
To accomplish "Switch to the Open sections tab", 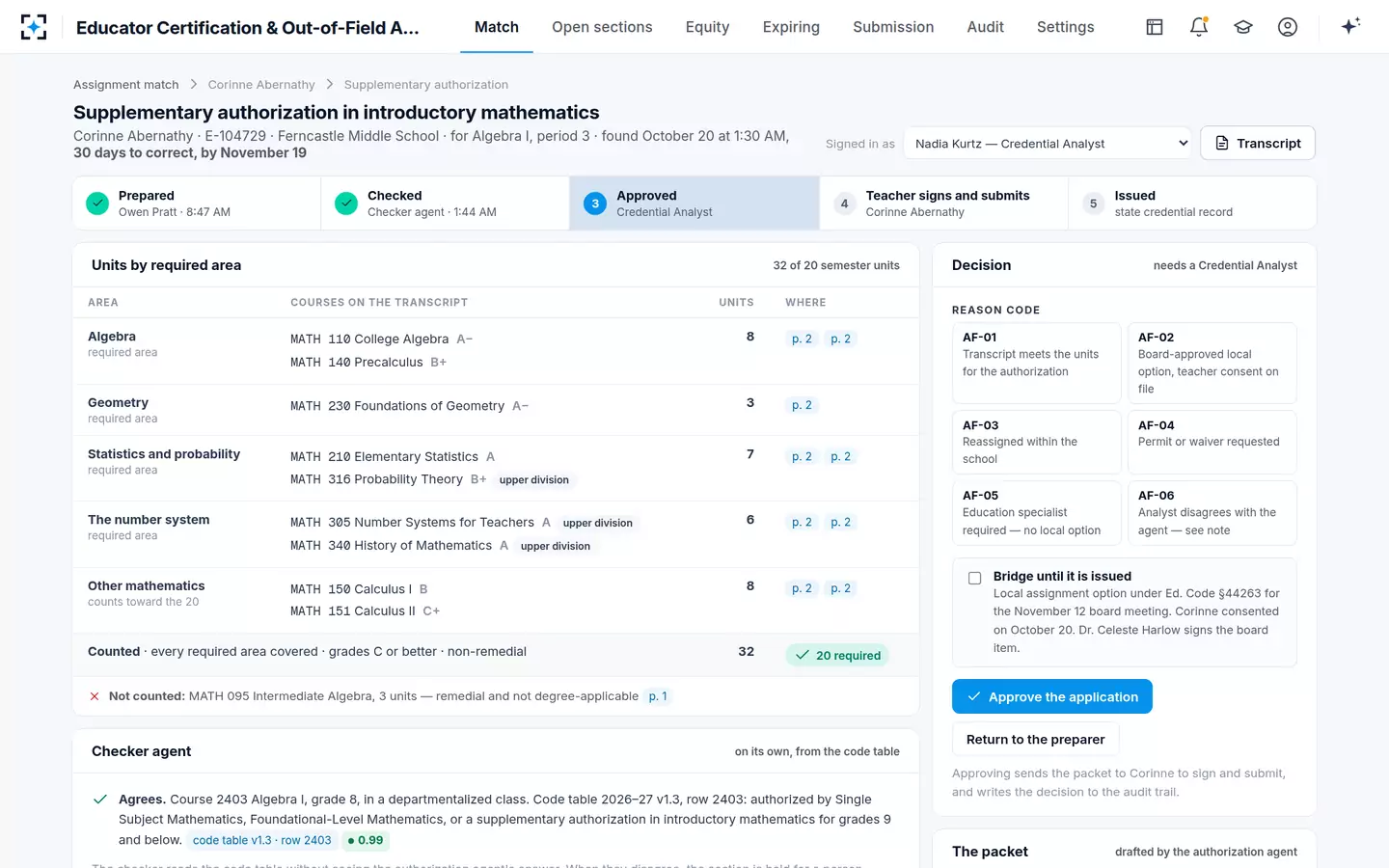I will (602, 27).
